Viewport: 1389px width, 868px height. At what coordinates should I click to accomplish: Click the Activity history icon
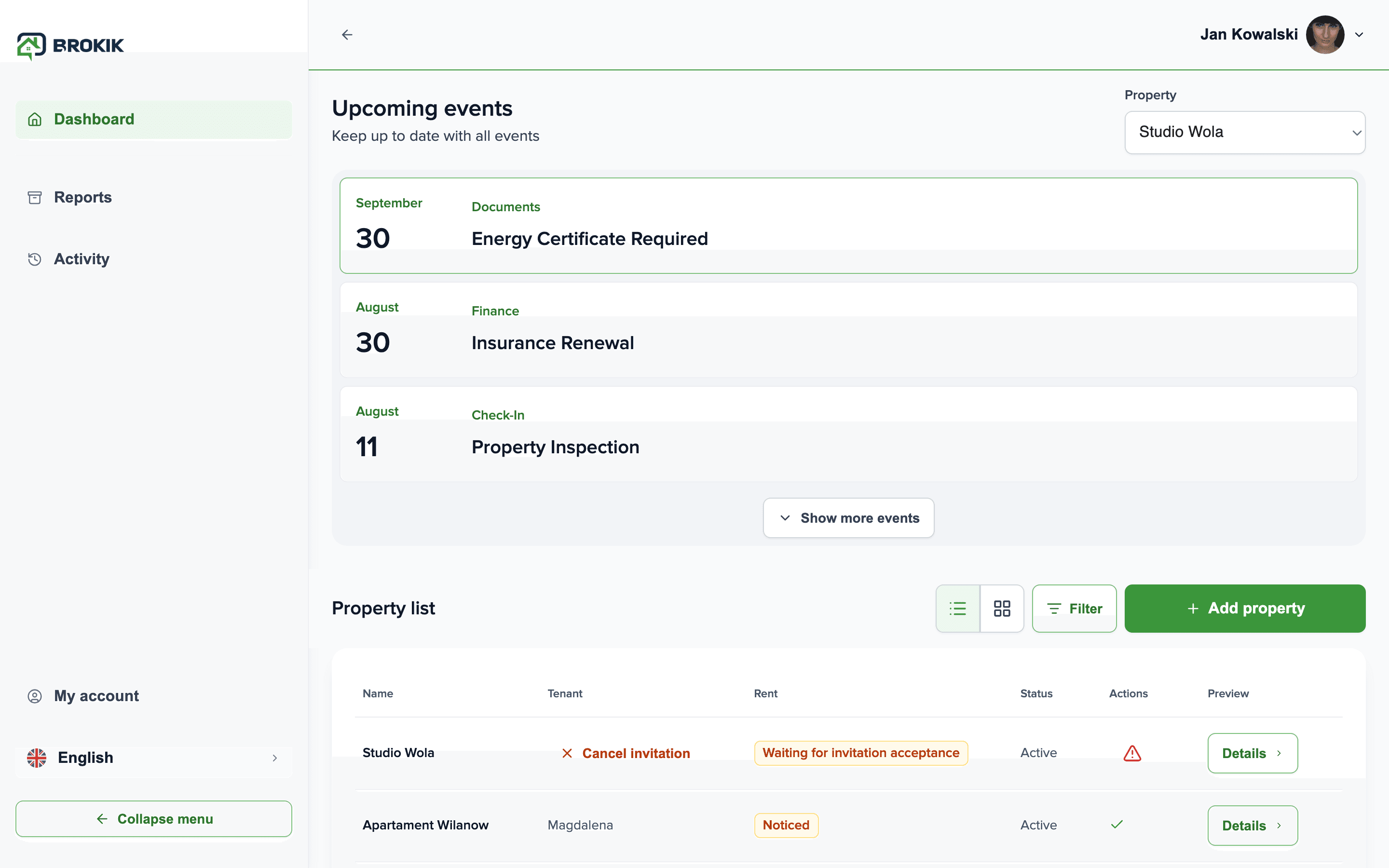click(35, 259)
